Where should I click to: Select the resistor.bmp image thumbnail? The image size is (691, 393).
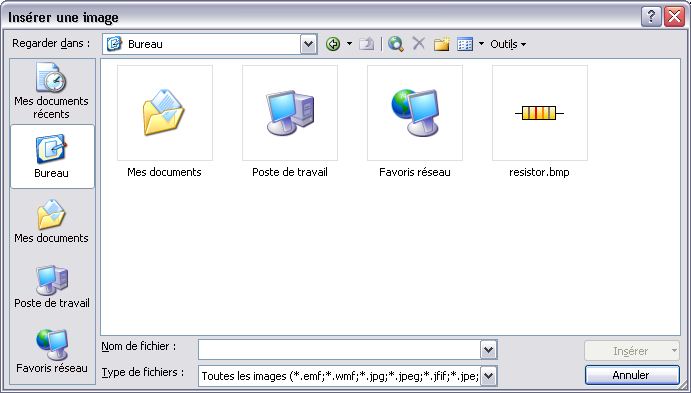tap(540, 113)
